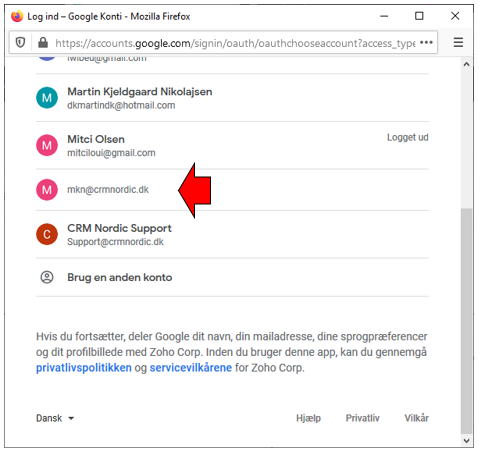
Task: Minimize the Firefox window
Action: pos(384,16)
